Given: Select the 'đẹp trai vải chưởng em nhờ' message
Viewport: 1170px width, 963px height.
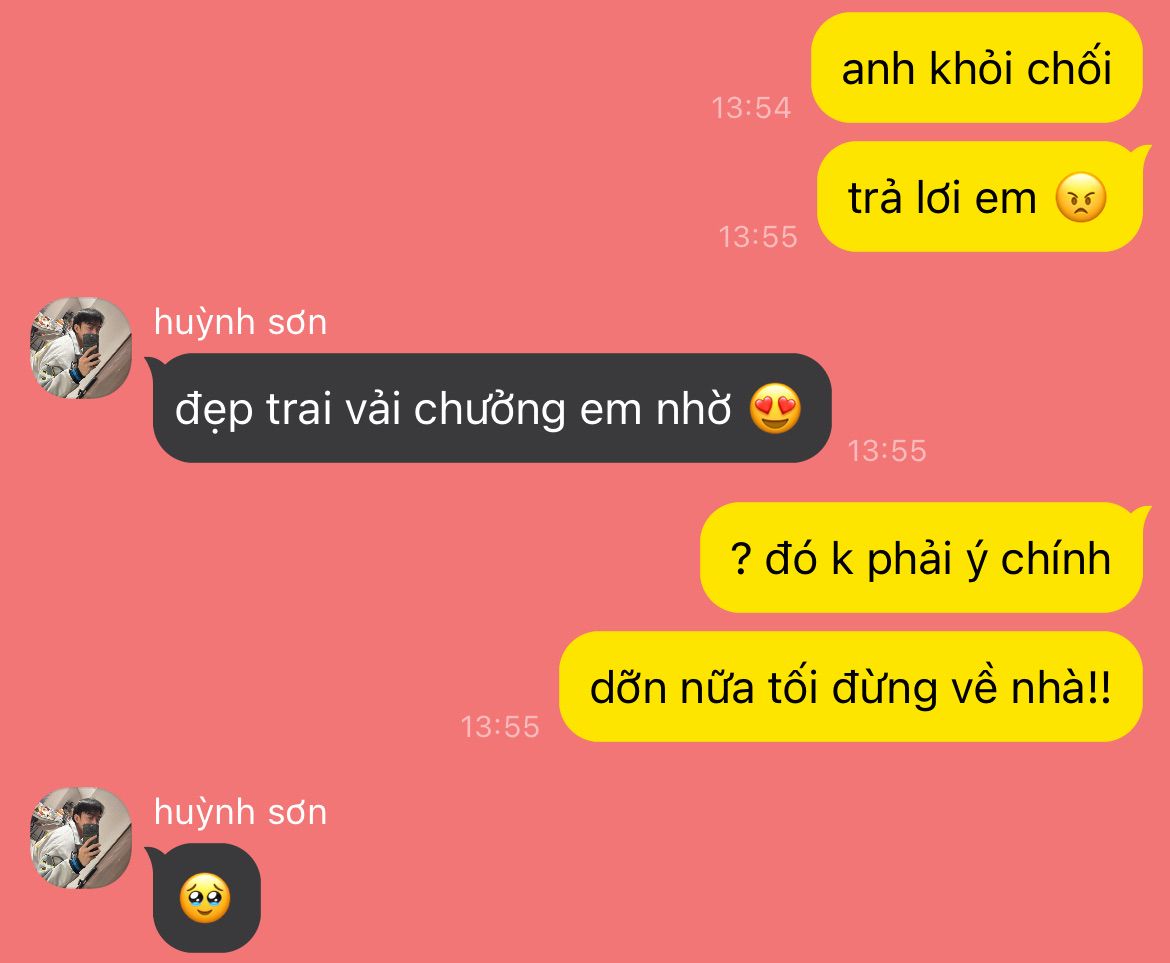Looking at the screenshot, I should click(x=490, y=408).
